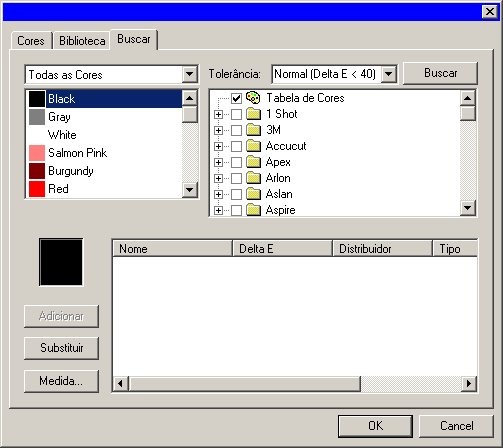Expand the 3M tree node

pyautogui.click(x=218, y=130)
